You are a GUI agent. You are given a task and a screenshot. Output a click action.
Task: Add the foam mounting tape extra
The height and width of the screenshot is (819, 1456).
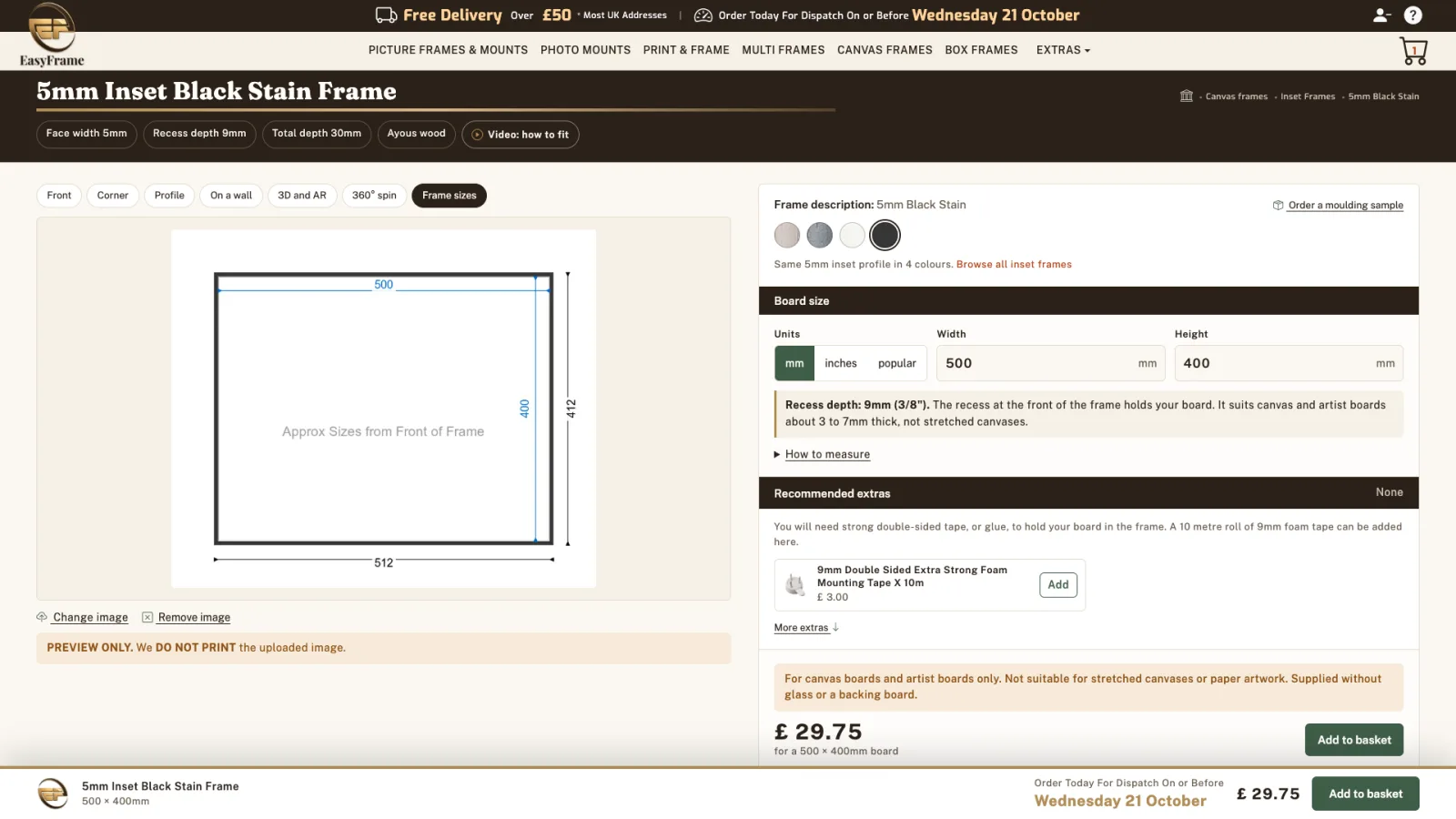tap(1058, 585)
